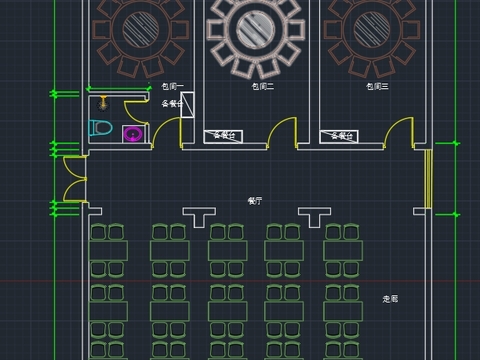Select the 备餐台 box in 包间三

(x=339, y=136)
